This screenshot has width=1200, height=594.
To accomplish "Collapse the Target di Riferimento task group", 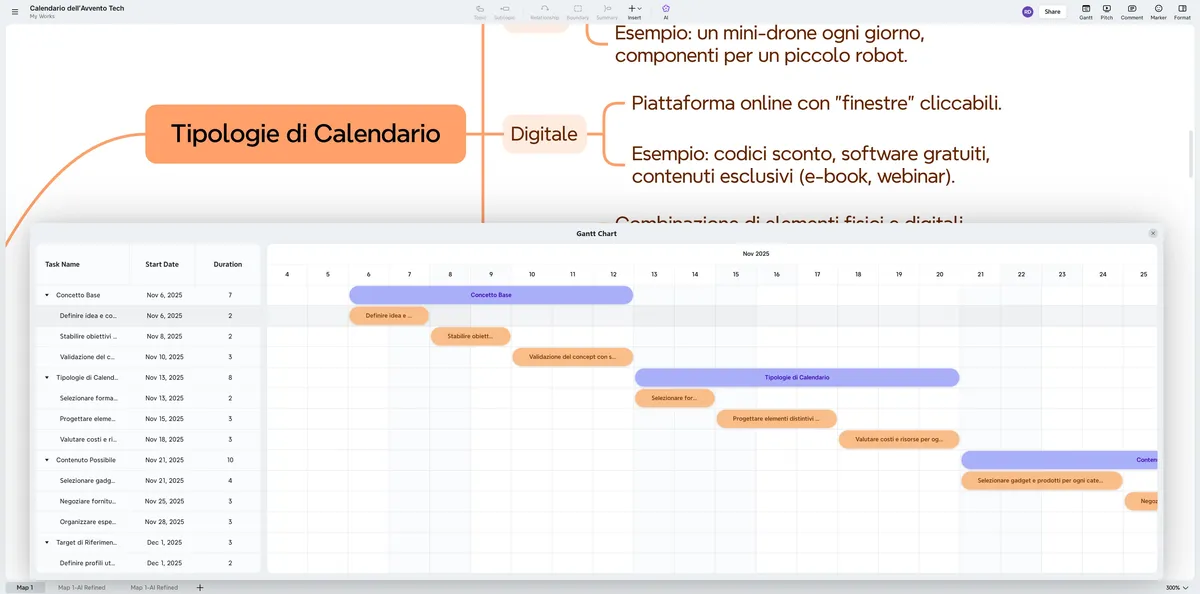I will coord(47,543).
